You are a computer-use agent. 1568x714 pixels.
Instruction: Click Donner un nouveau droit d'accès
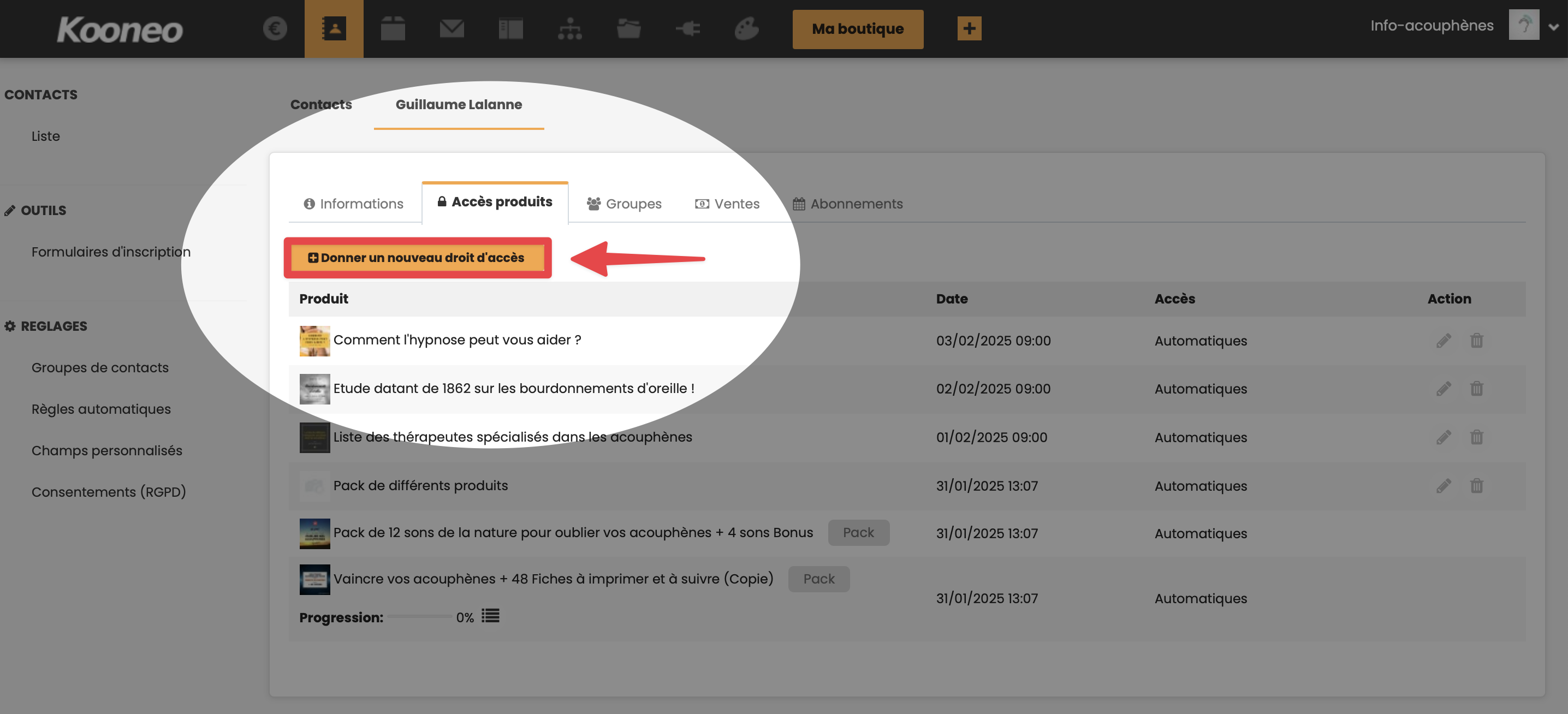[x=418, y=258]
